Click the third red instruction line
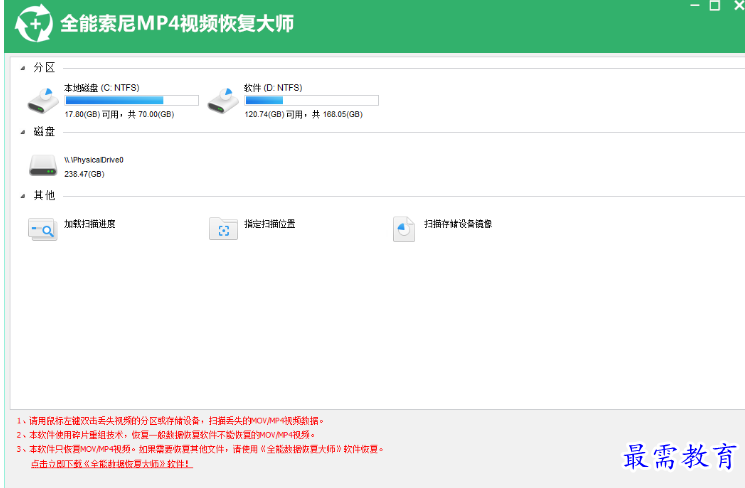Screen dimensions: 745x488 point(200,449)
